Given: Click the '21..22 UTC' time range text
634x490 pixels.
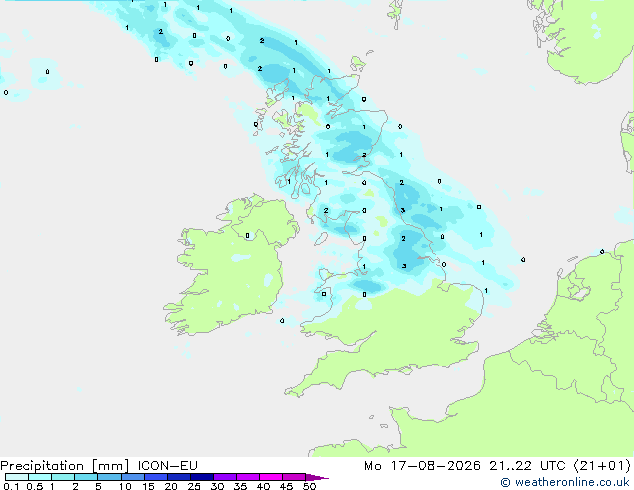Looking at the screenshot, I should [x=527, y=466].
